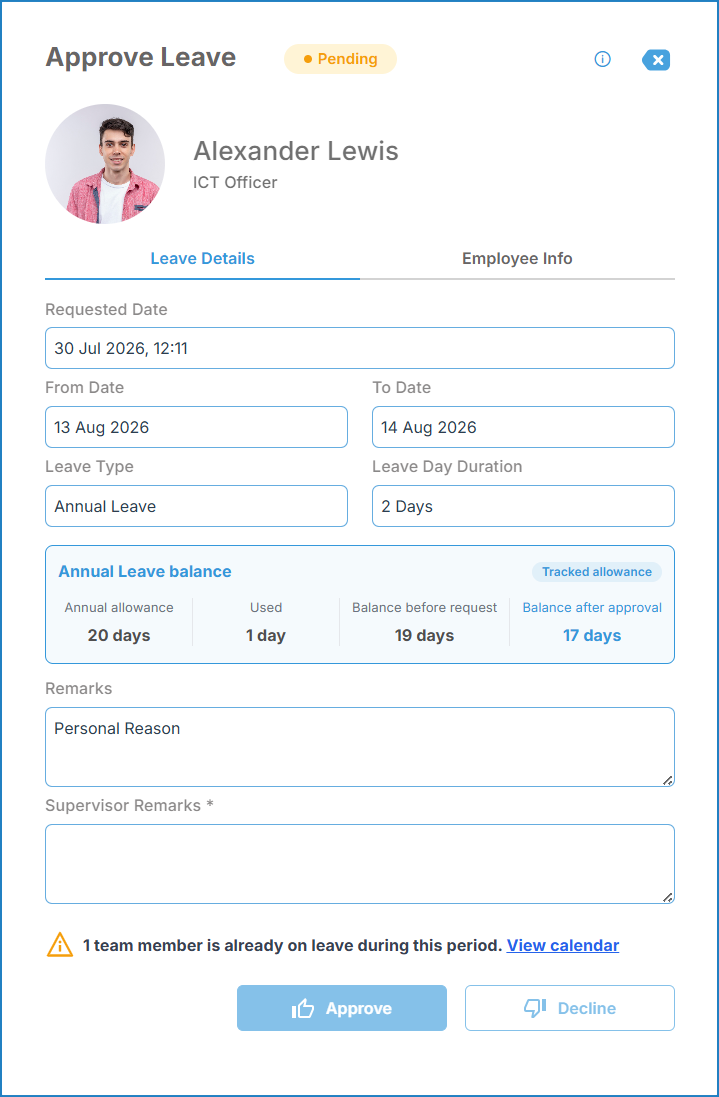This screenshot has width=719, height=1097.
Task: Click the warning triangle icon
Action: click(59, 944)
